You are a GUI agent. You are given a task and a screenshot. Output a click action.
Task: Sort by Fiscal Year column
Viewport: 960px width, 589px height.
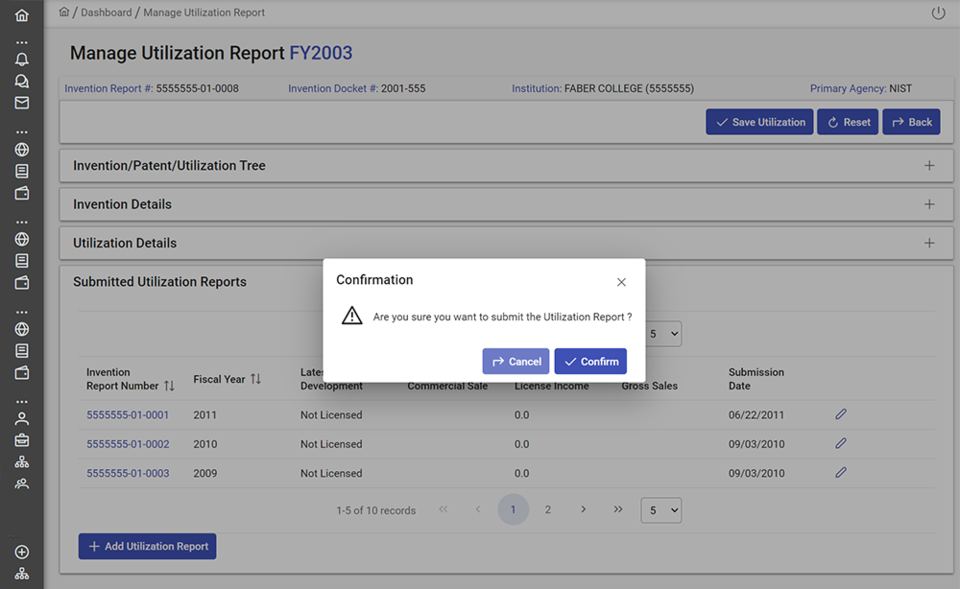pos(256,379)
